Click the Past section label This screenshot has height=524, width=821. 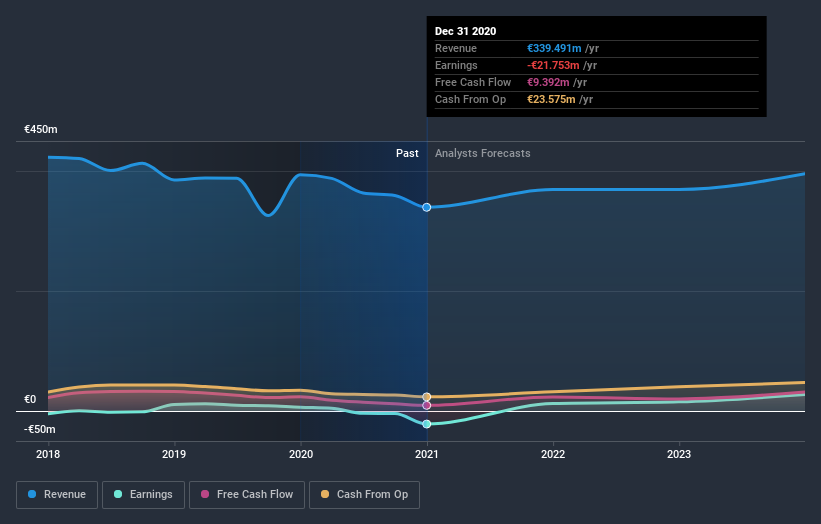(x=407, y=153)
